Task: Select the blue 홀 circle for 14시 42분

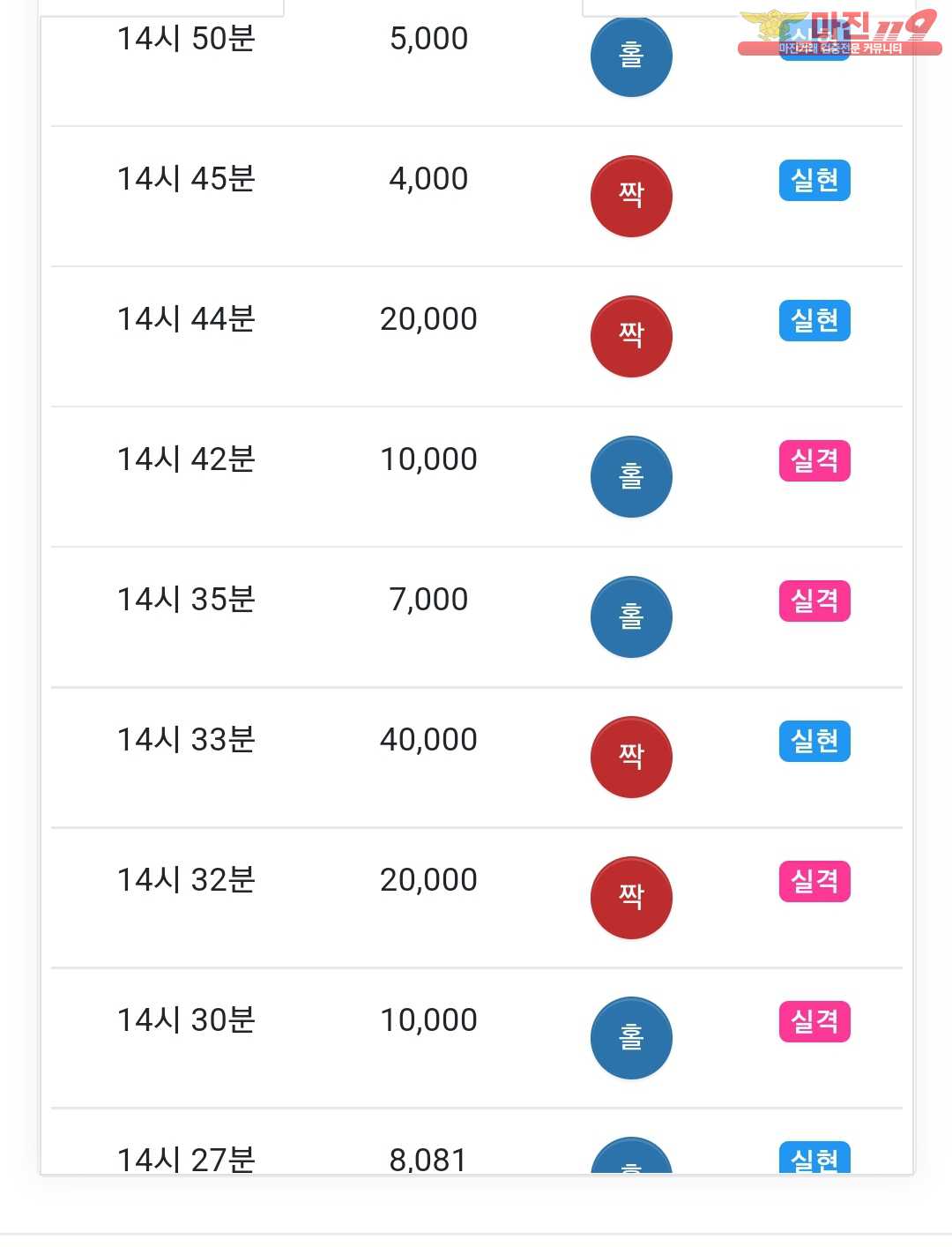Action: (631, 476)
